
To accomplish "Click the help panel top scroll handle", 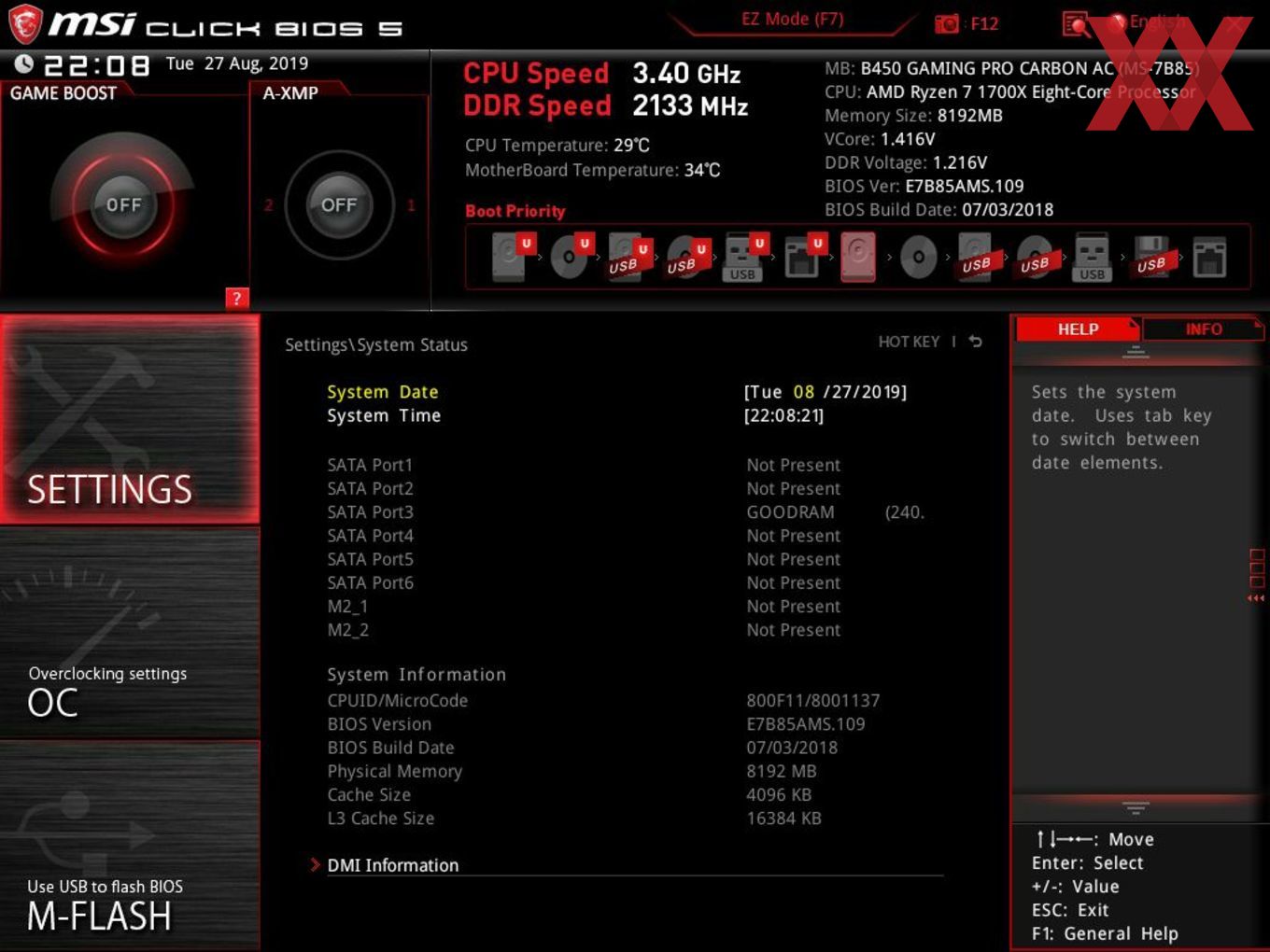I will pos(1136,352).
